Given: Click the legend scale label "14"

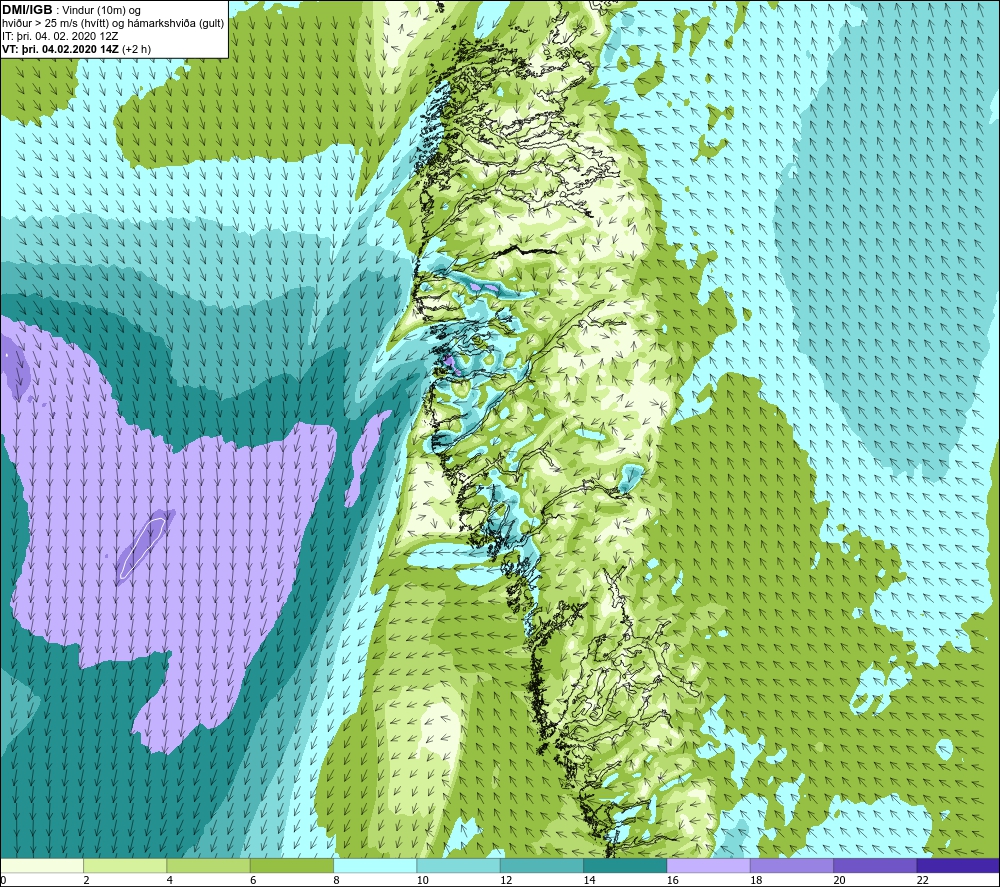Looking at the screenshot, I should tap(589, 880).
